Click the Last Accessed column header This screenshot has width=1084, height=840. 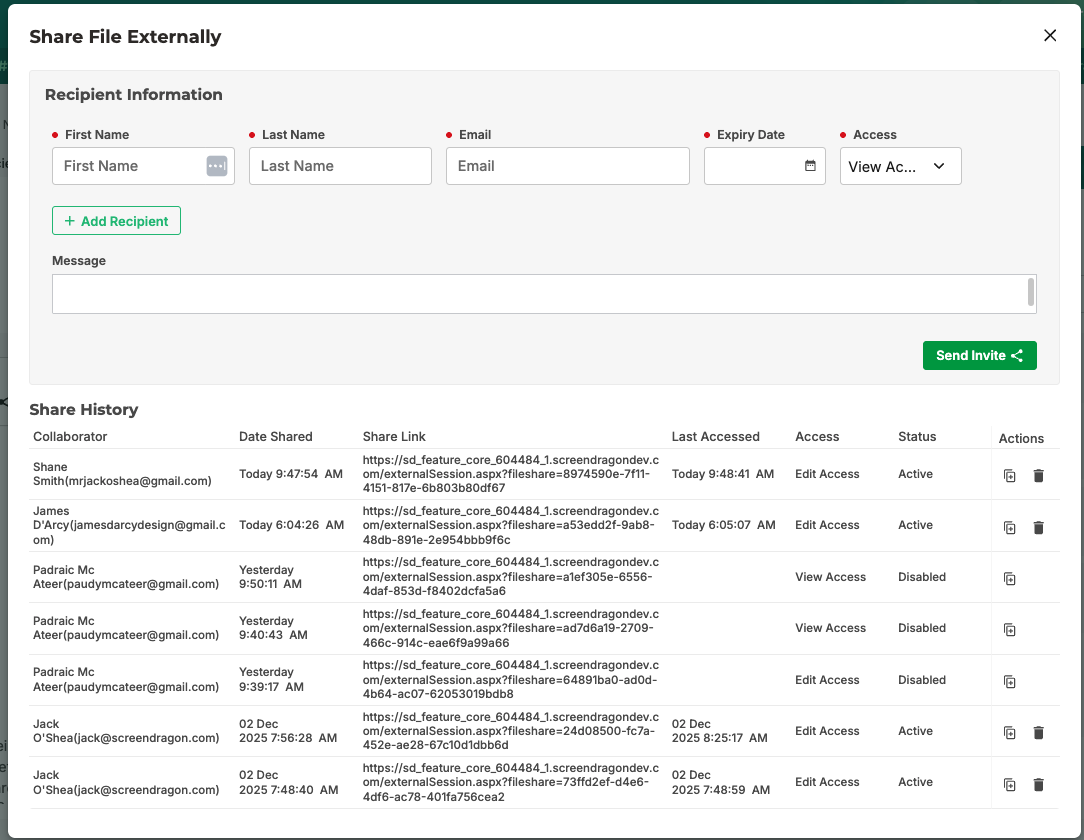(716, 436)
